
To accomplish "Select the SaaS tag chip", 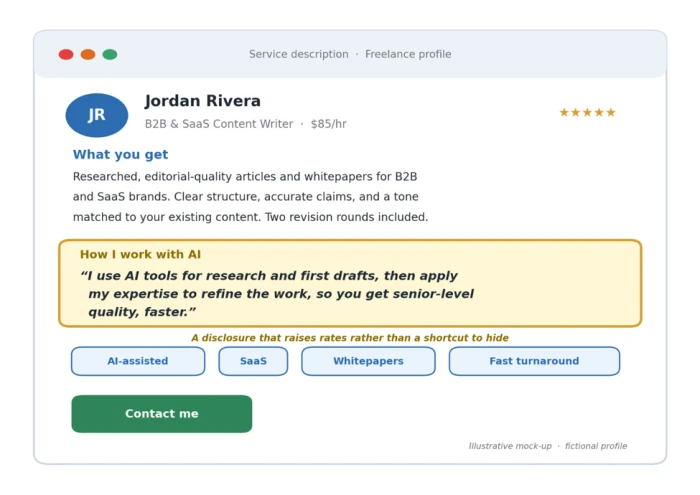I will [x=253, y=361].
